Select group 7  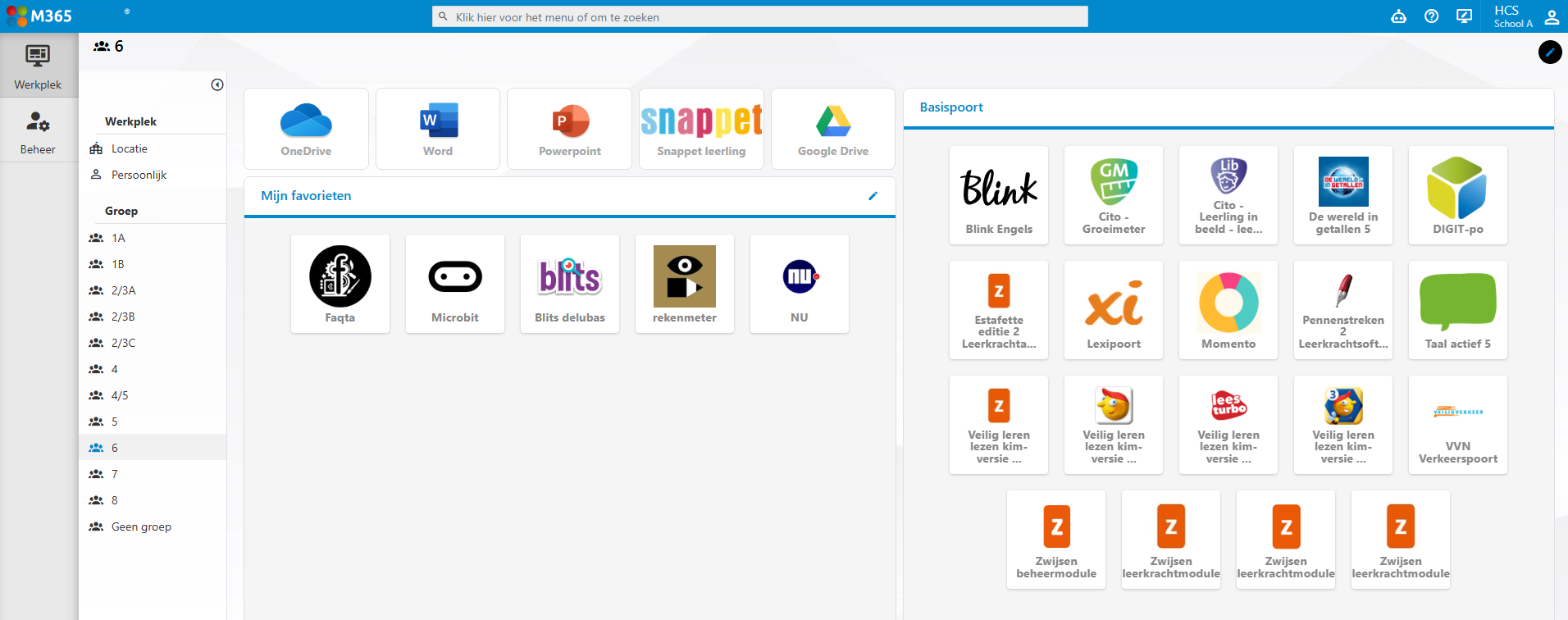[x=153, y=474]
